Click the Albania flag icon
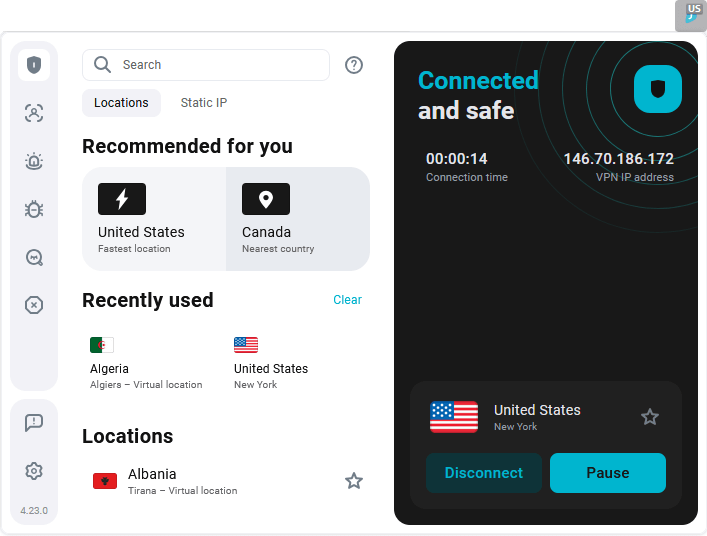The width and height of the screenshot is (707, 536). [105, 481]
